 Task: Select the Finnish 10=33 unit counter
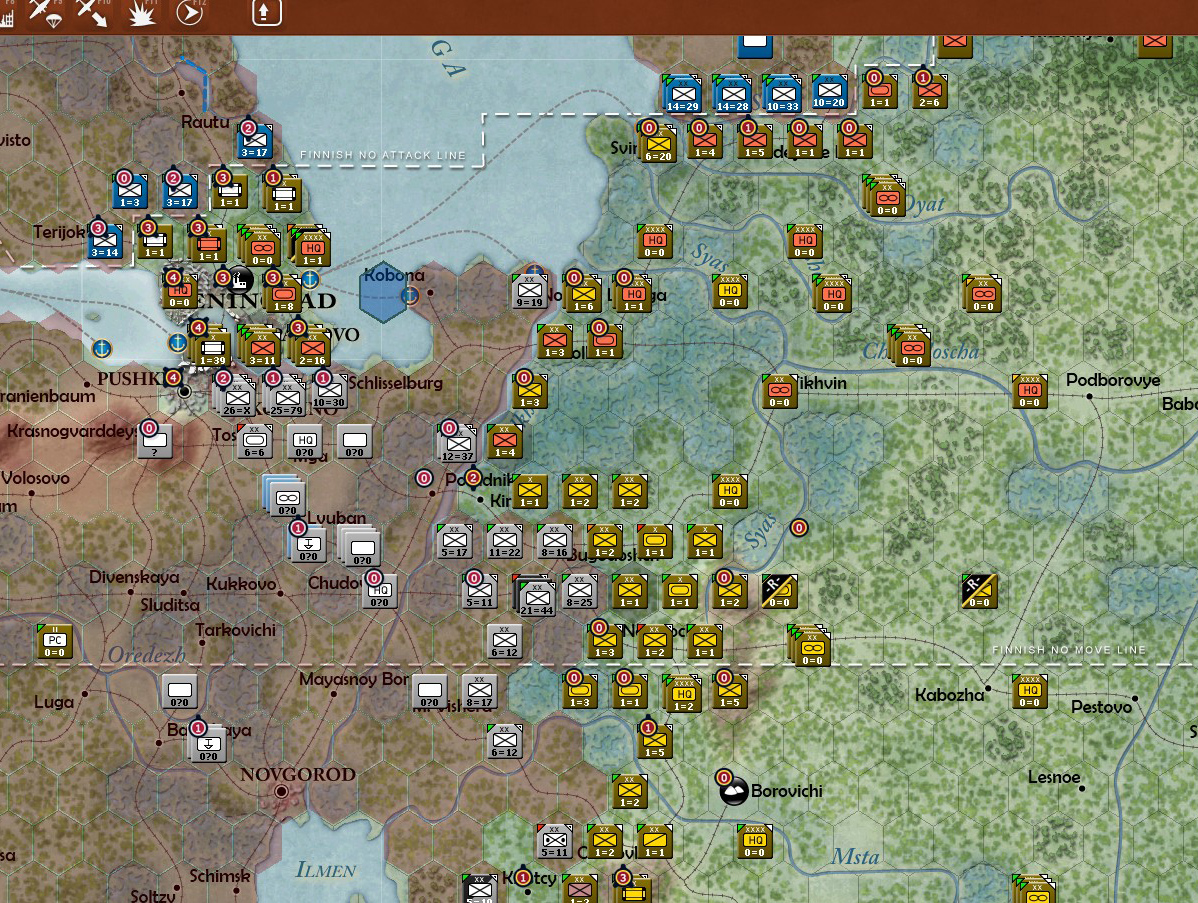pyautogui.click(x=782, y=95)
